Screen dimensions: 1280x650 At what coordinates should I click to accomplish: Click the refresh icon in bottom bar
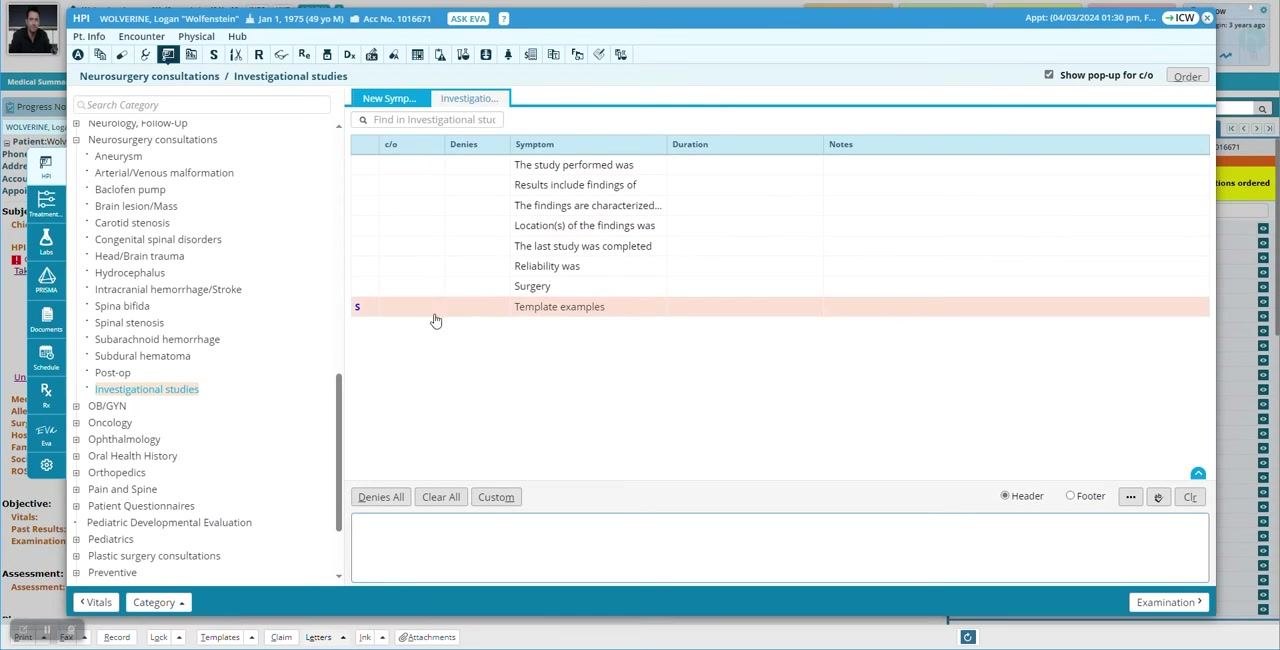click(967, 637)
